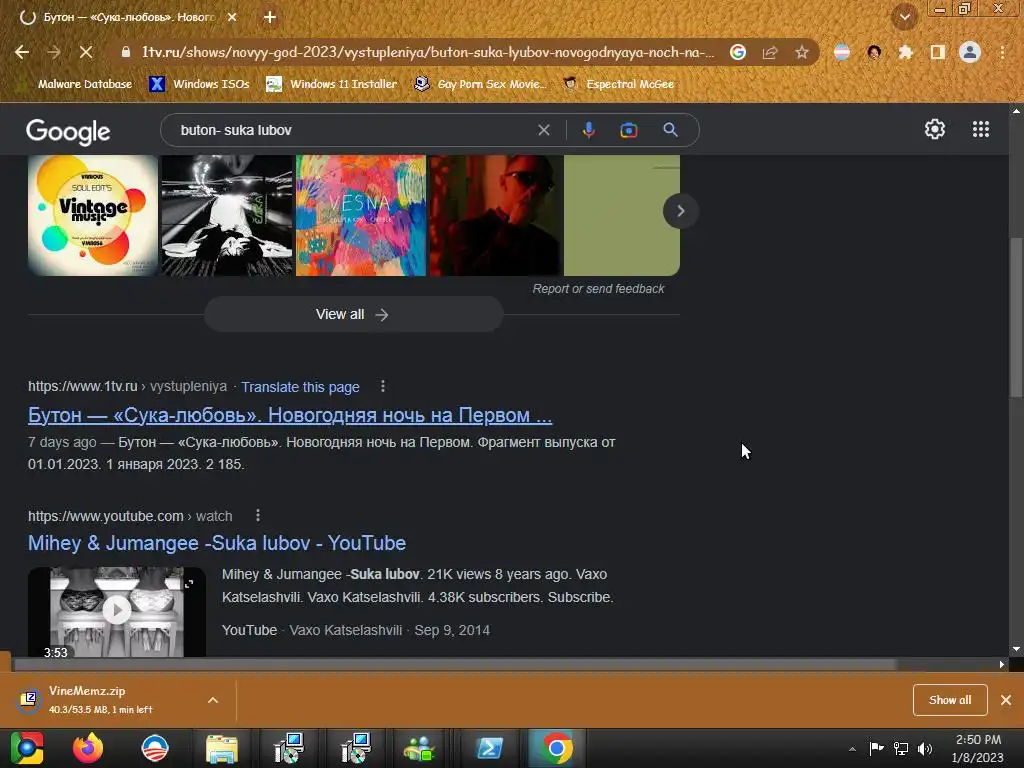This screenshot has height=768, width=1024.
Task: Bookmark this page with the star
Action: coord(802,52)
